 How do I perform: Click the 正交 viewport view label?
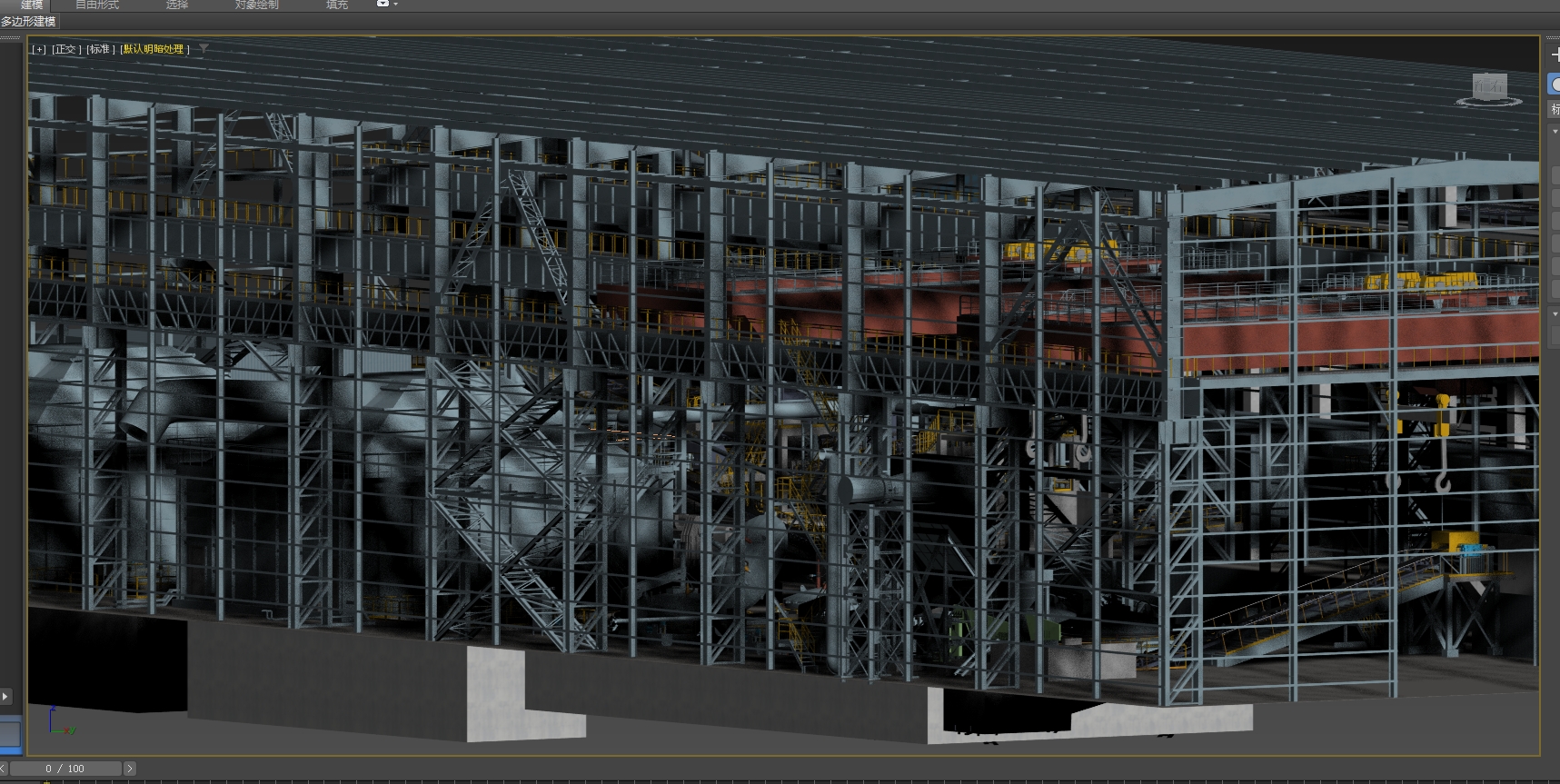[65, 49]
